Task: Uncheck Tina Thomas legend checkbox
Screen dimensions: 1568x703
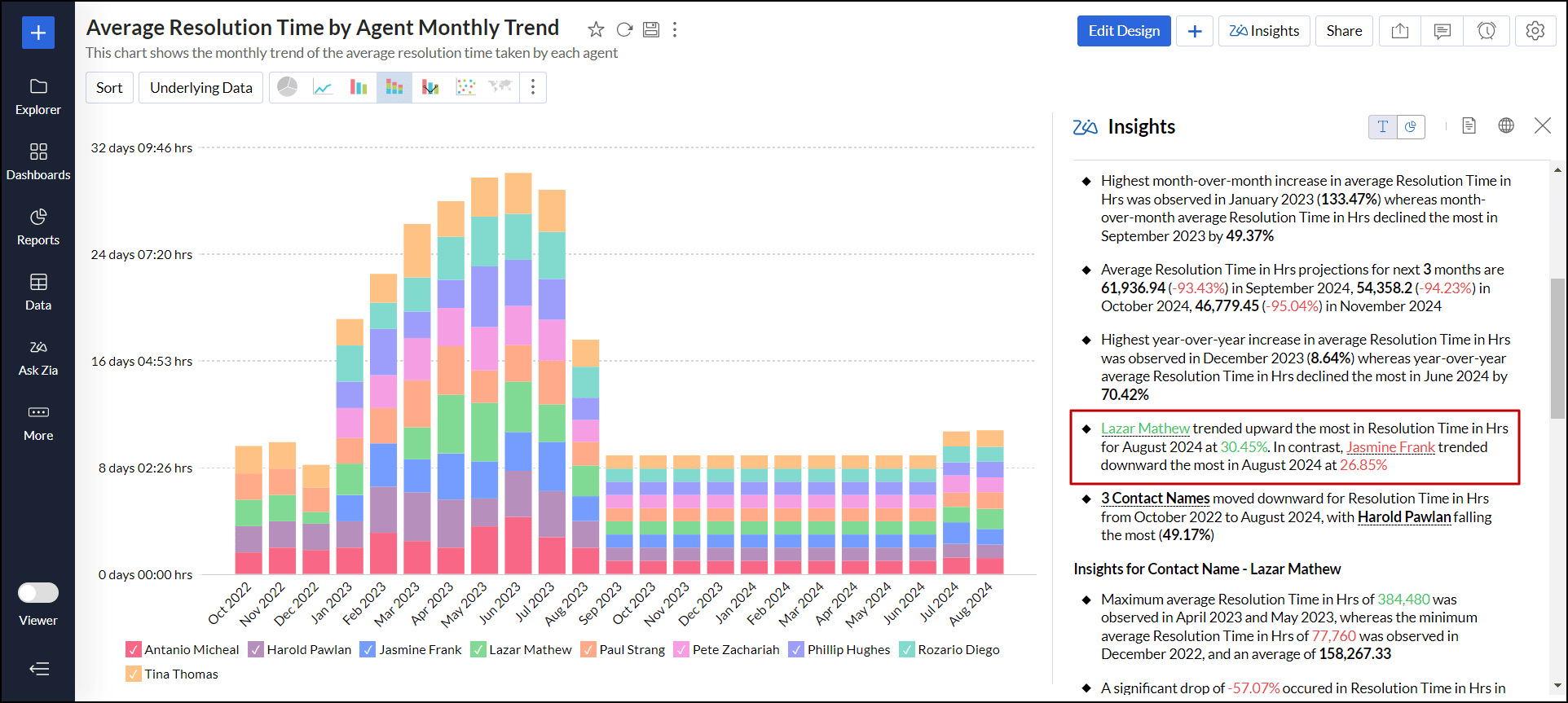Action: [x=134, y=674]
